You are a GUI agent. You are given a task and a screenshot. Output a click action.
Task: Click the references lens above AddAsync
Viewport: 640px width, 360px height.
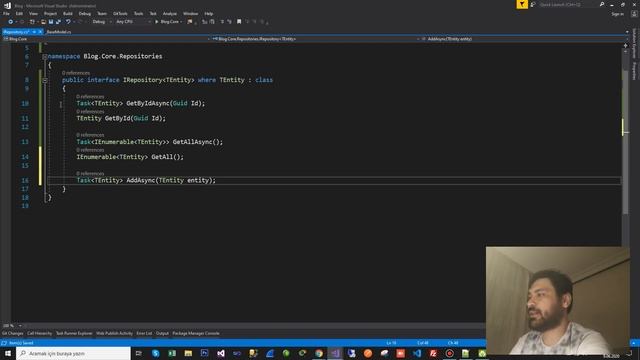[x=90, y=173]
